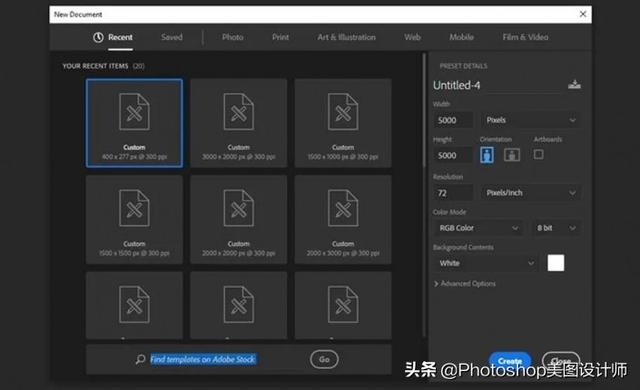Open the Mobile presets tab
Screen dimensions: 640x390
click(x=461, y=37)
